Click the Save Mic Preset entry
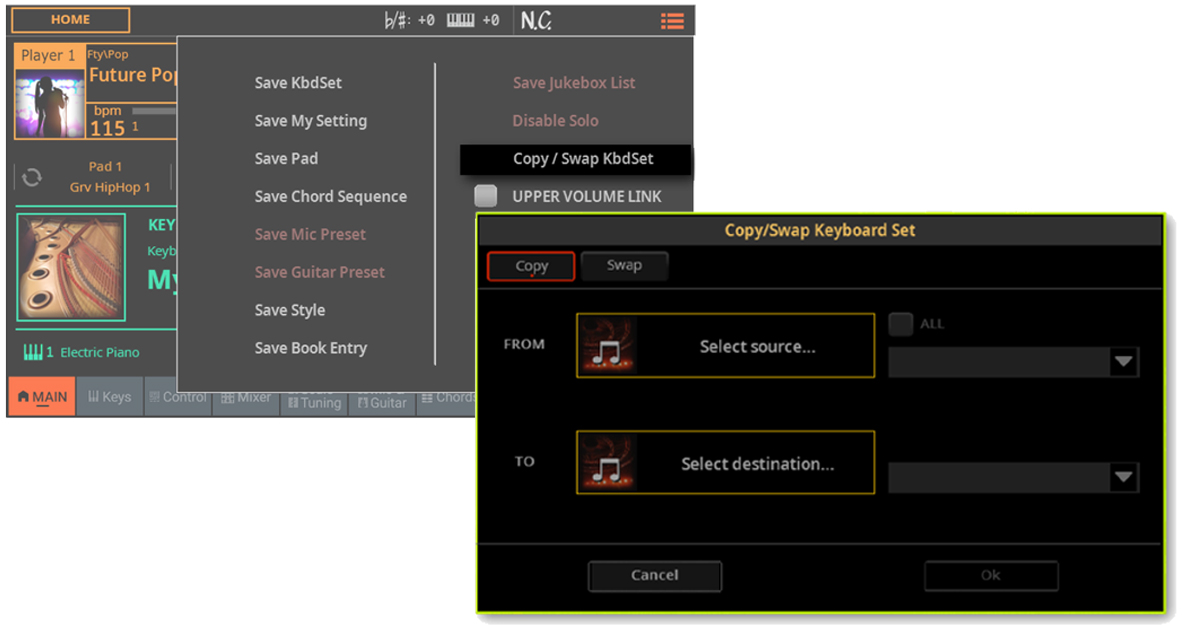The width and height of the screenshot is (1200, 630). pos(310,234)
